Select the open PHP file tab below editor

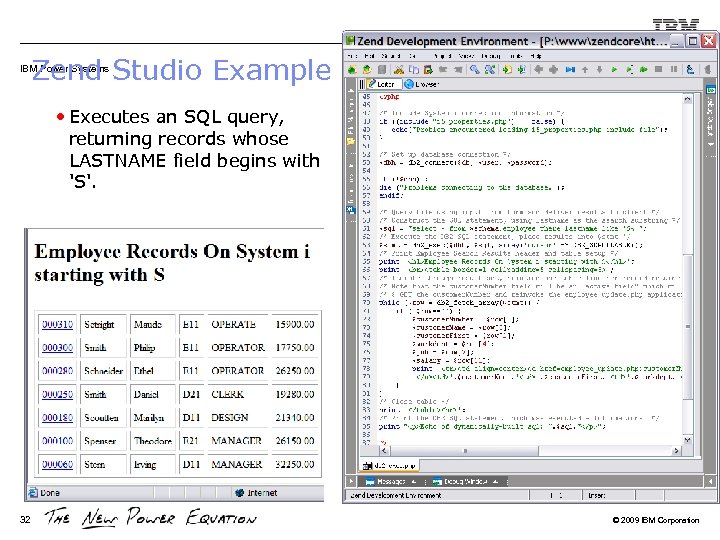pyautogui.click(x=389, y=466)
